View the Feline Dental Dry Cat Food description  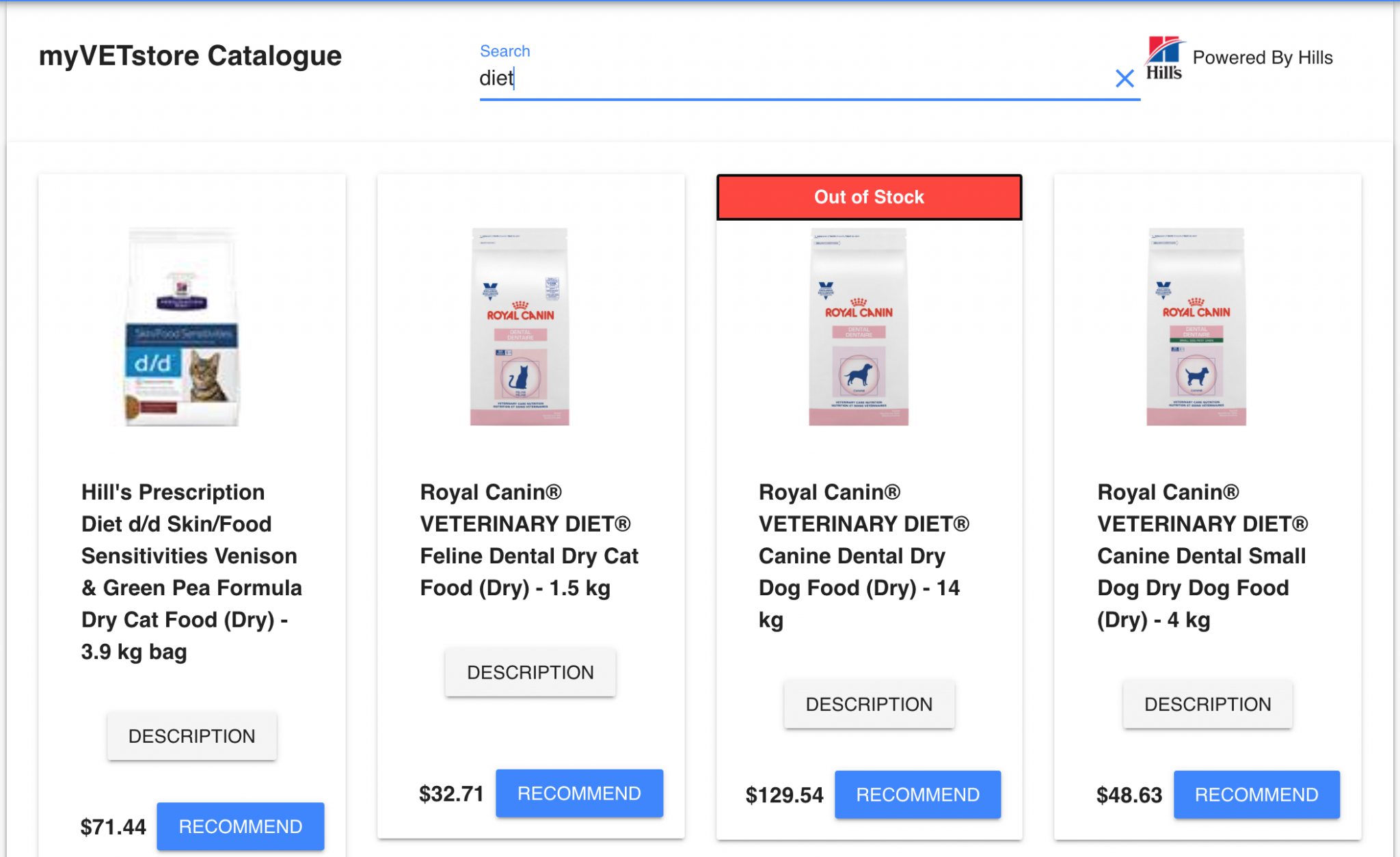click(530, 672)
